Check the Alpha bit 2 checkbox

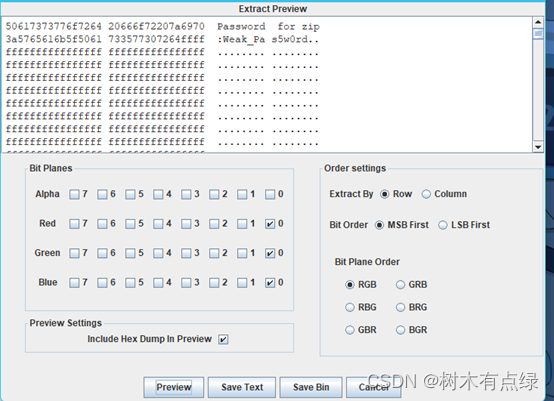click(214, 194)
